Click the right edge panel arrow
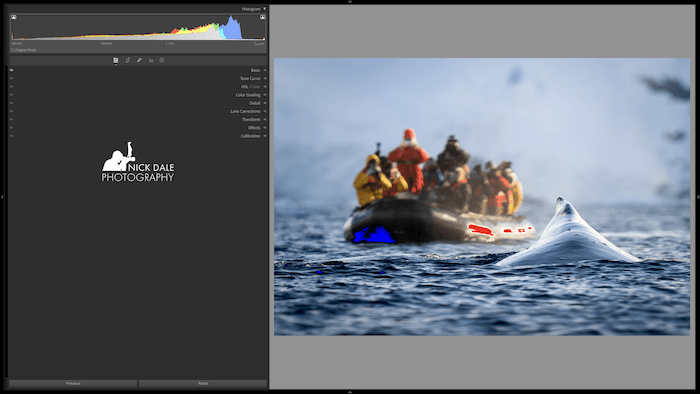 click(x=698, y=197)
